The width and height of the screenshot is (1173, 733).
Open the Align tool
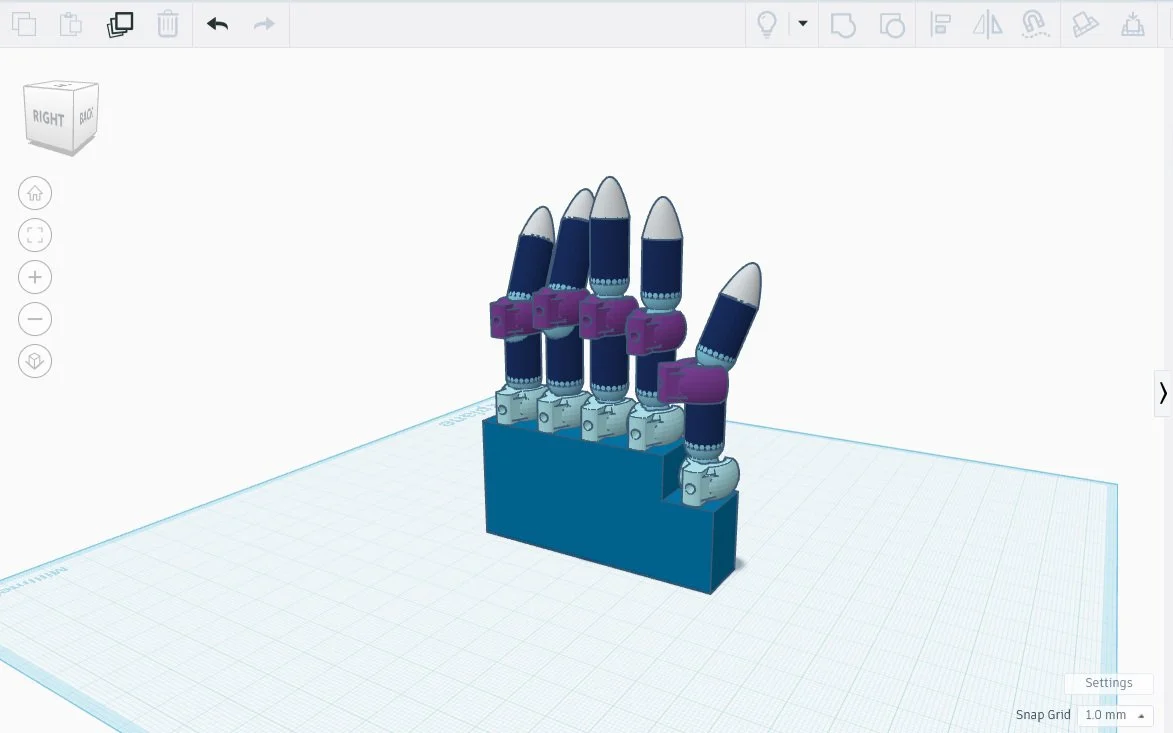tap(940, 25)
